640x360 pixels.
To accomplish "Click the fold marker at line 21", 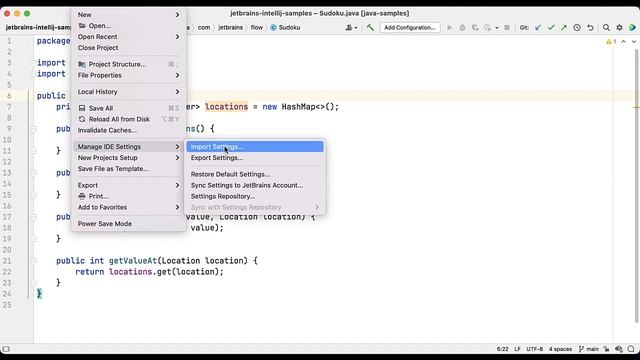I will [34, 261].
